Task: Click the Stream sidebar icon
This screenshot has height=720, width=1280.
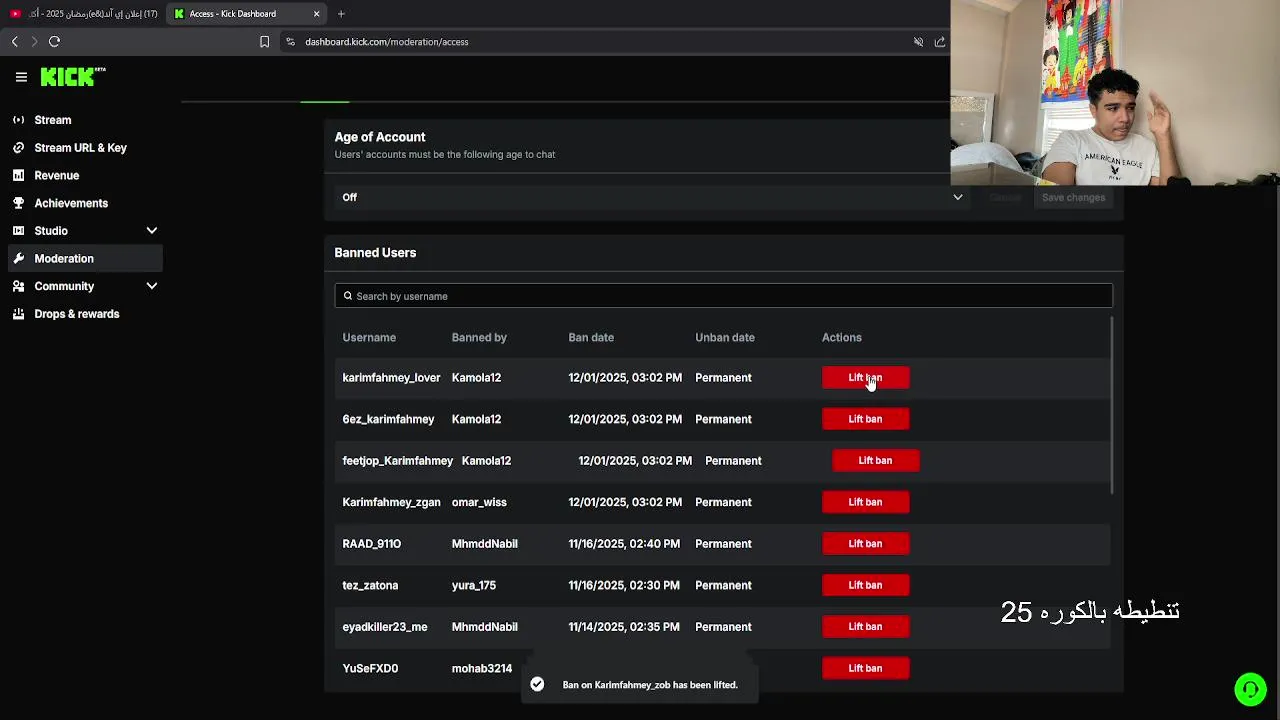Action: click(x=18, y=120)
